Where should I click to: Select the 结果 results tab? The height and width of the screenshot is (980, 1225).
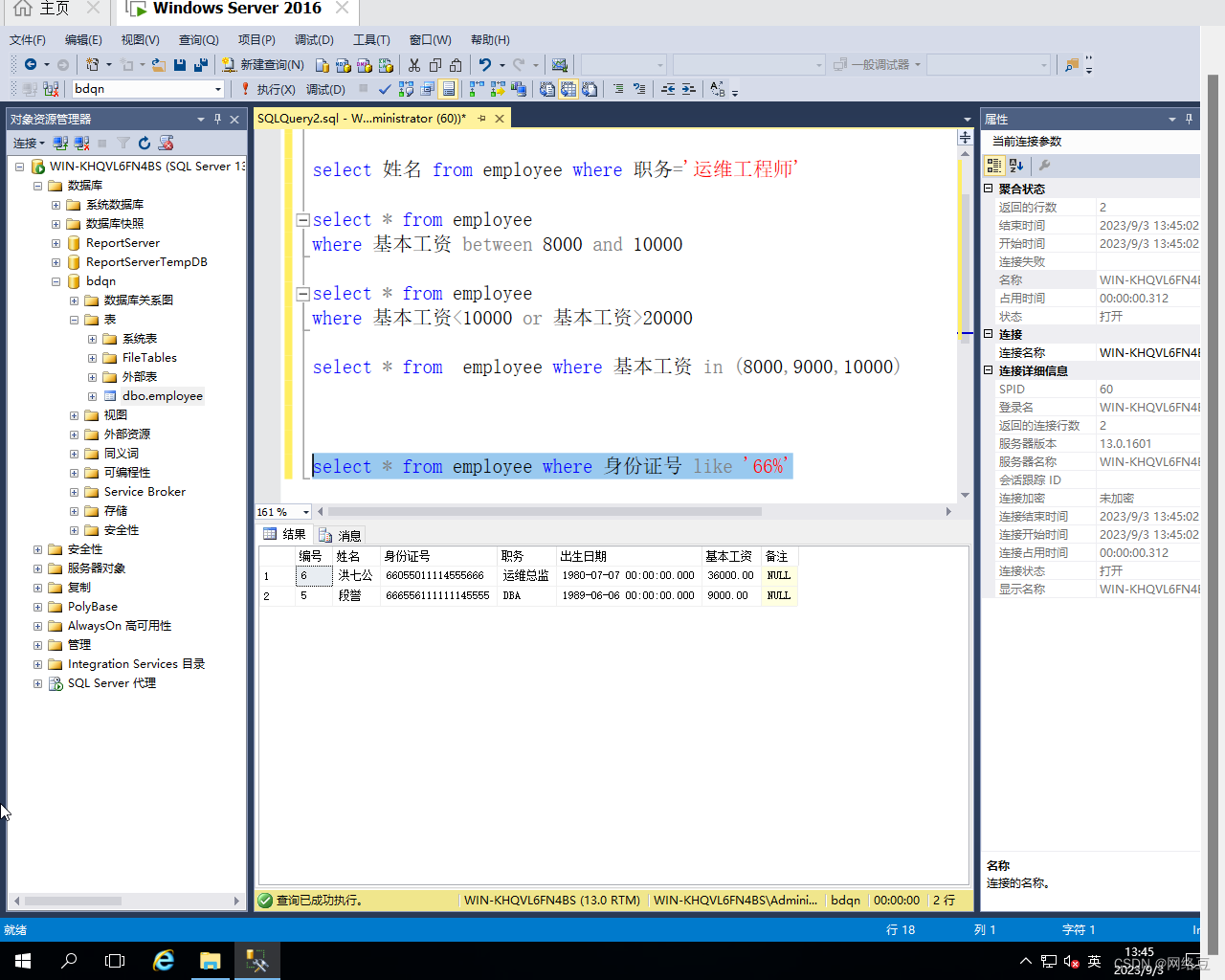[284, 535]
